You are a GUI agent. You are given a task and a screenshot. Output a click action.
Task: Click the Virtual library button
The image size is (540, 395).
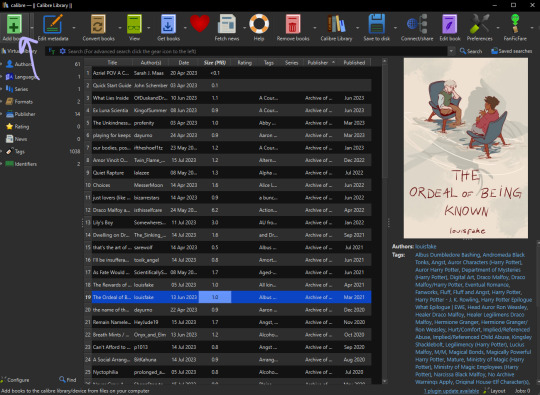(x=19, y=51)
